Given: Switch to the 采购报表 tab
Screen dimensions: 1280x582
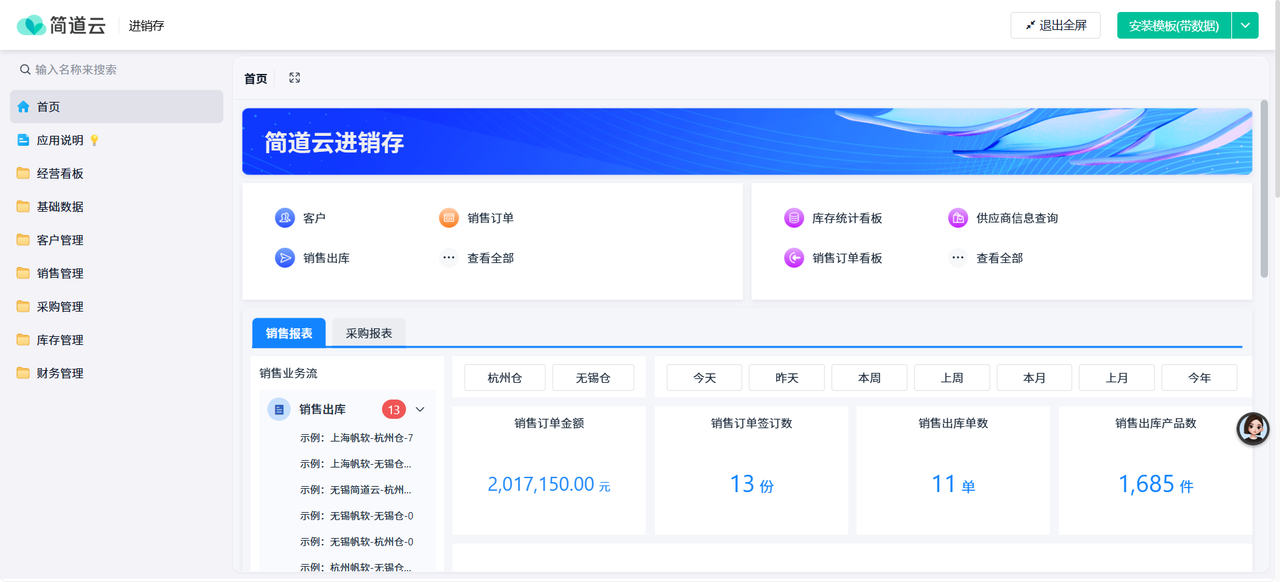Looking at the screenshot, I should click(x=369, y=333).
